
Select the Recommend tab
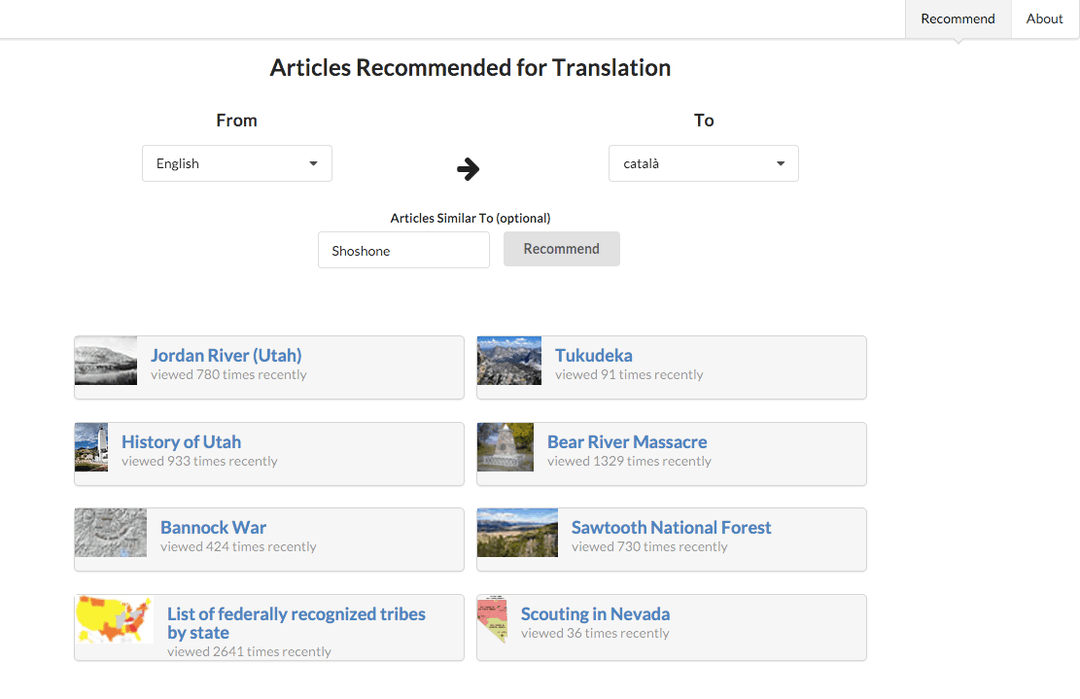[x=957, y=18]
